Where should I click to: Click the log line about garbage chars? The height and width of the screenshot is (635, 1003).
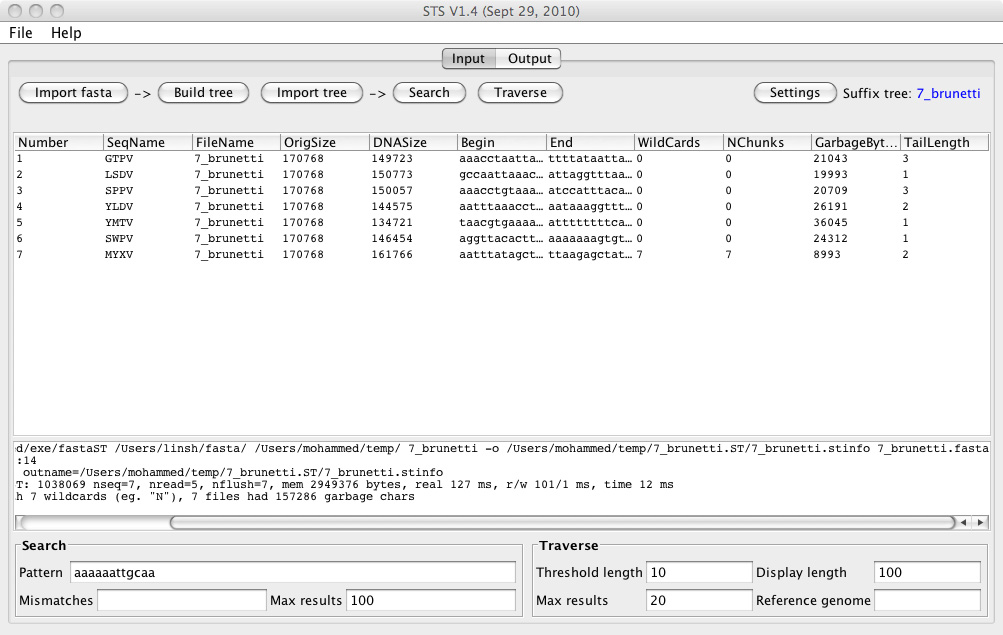(216, 497)
